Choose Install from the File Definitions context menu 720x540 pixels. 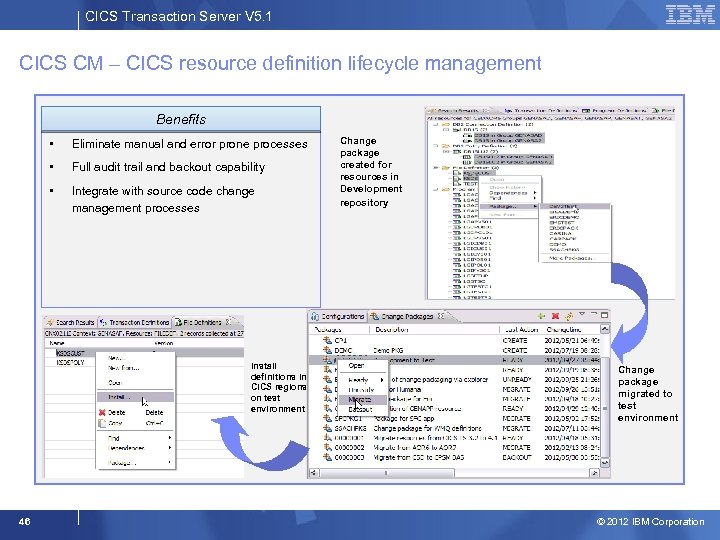click(135, 397)
